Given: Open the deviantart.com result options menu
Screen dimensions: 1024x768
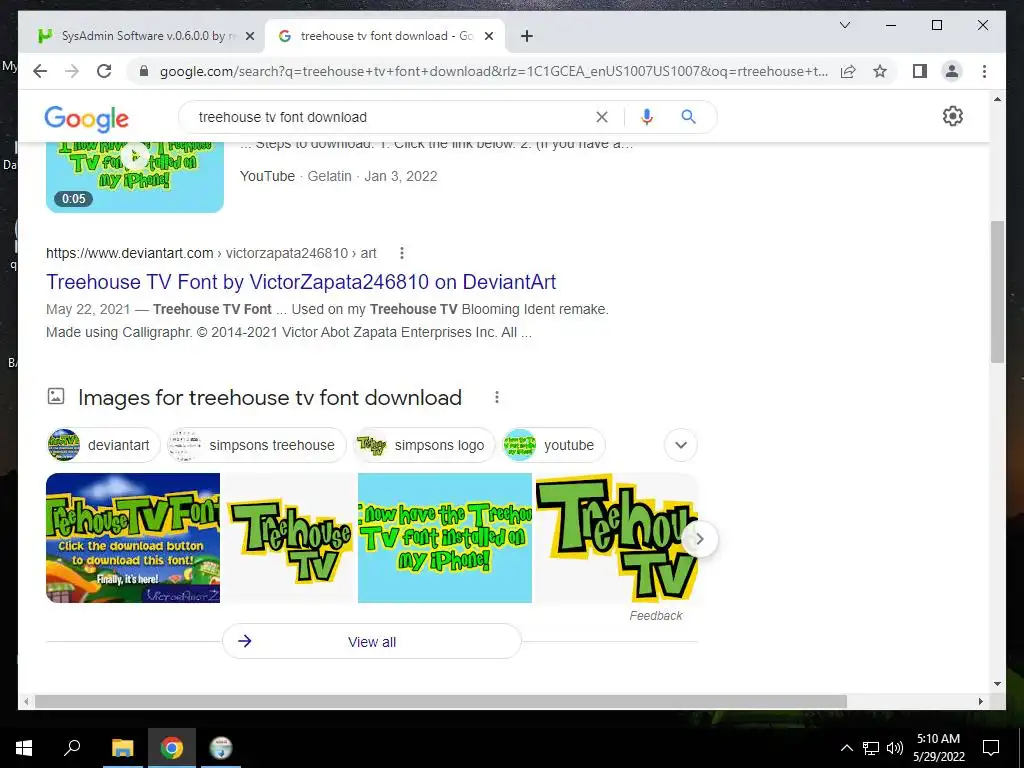Looking at the screenshot, I should (402, 253).
